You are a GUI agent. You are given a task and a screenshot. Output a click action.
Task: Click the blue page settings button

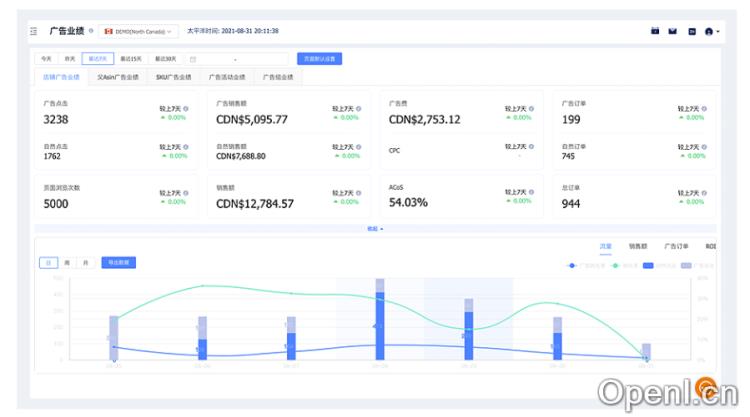click(320, 59)
